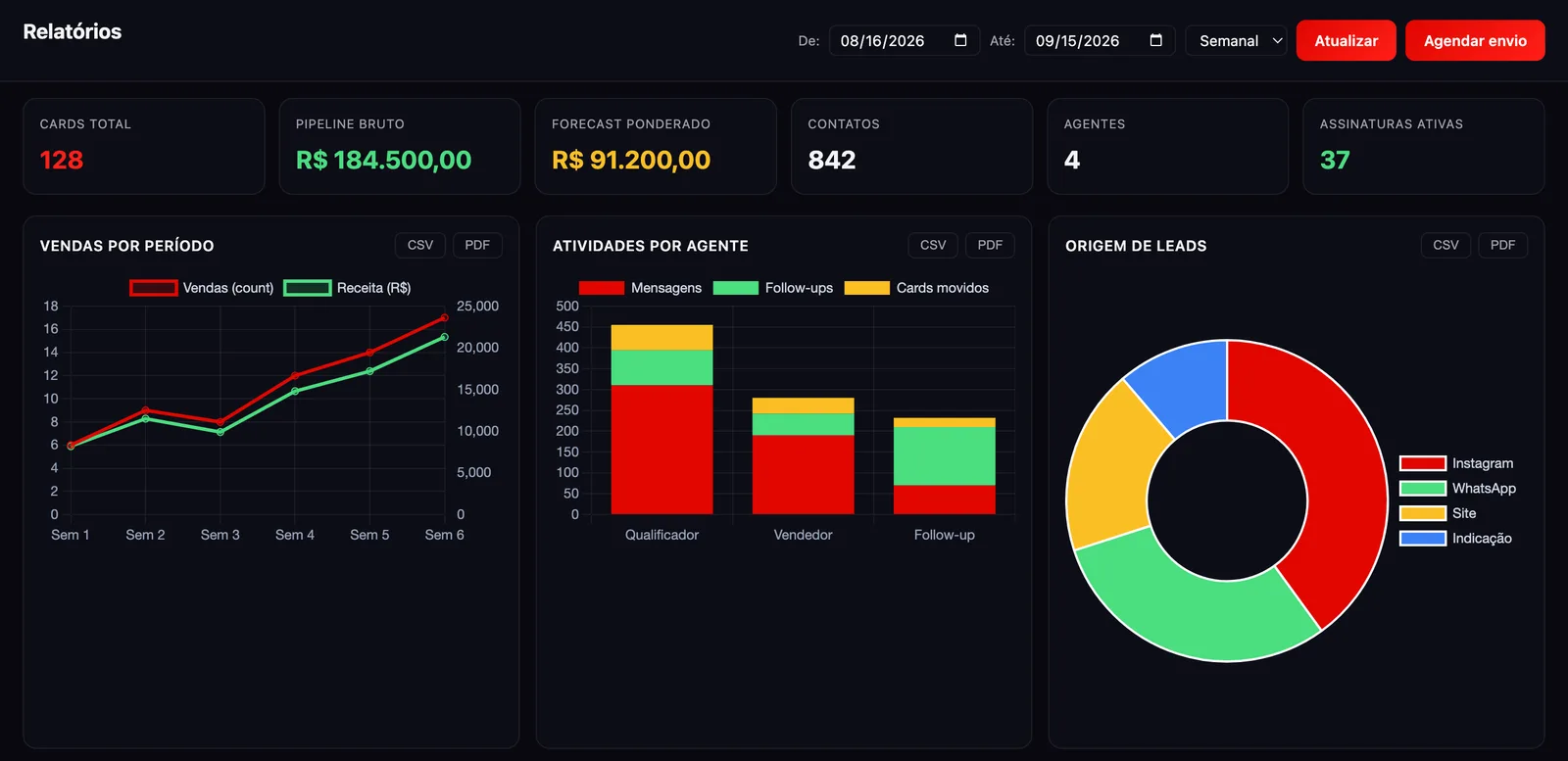
Task: Click Assinaturas Ativas value 37
Action: click(1335, 160)
